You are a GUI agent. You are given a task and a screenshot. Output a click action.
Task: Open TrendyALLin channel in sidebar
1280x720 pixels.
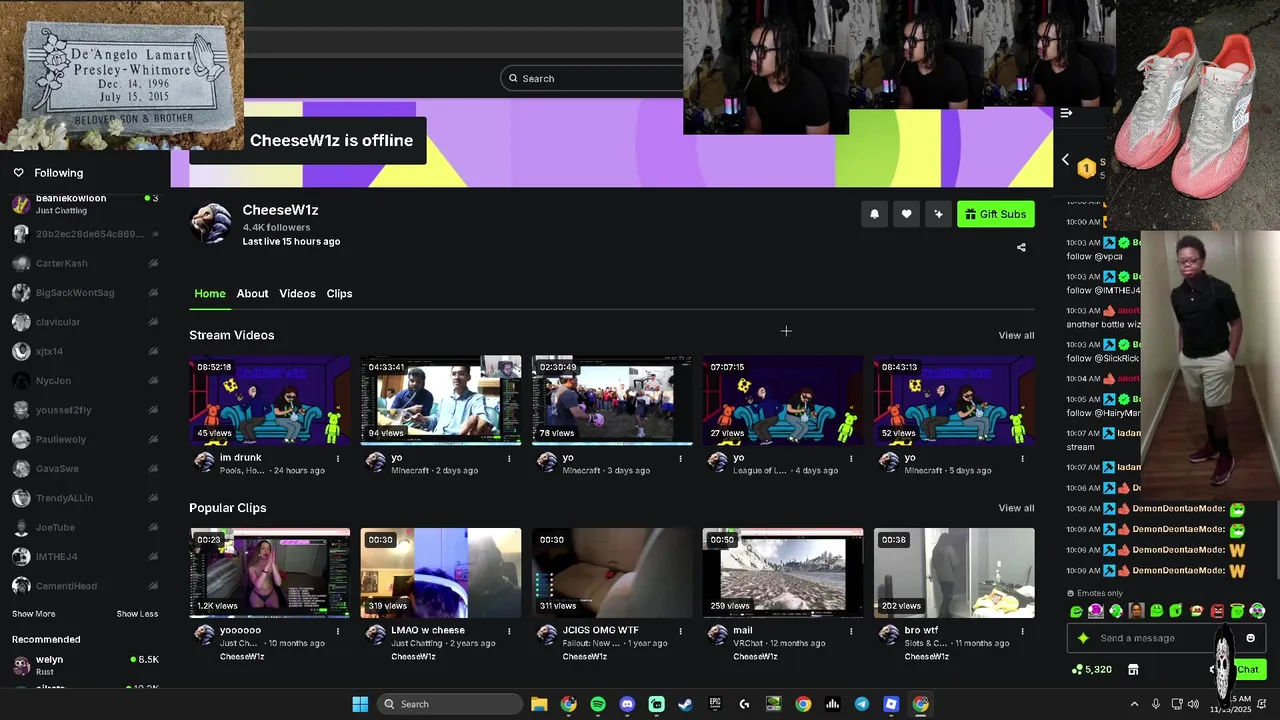85,498
